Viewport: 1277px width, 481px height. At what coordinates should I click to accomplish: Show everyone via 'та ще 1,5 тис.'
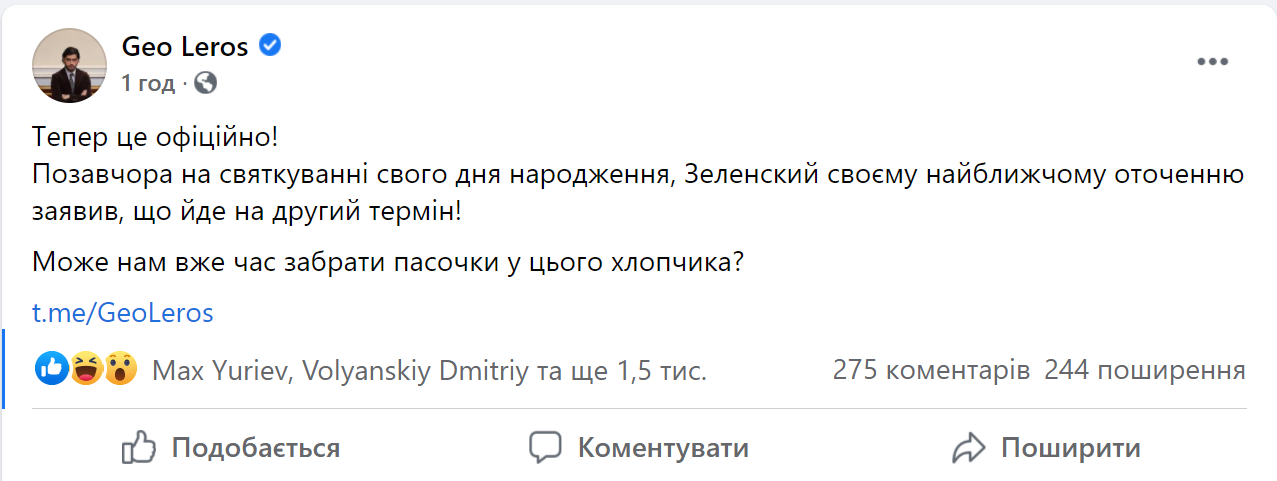click(622, 371)
